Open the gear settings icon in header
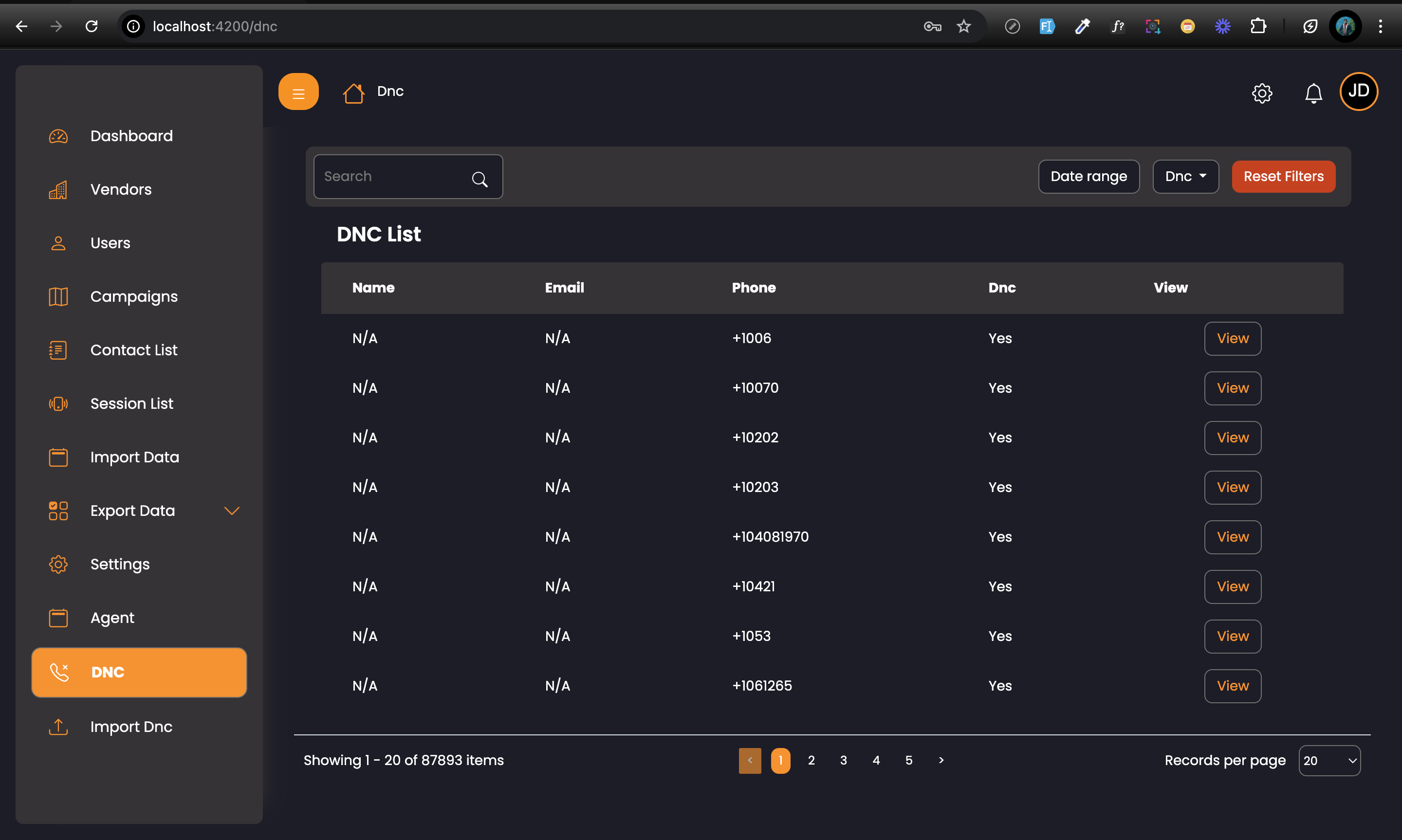Image resolution: width=1402 pixels, height=840 pixels. pos(1262,93)
